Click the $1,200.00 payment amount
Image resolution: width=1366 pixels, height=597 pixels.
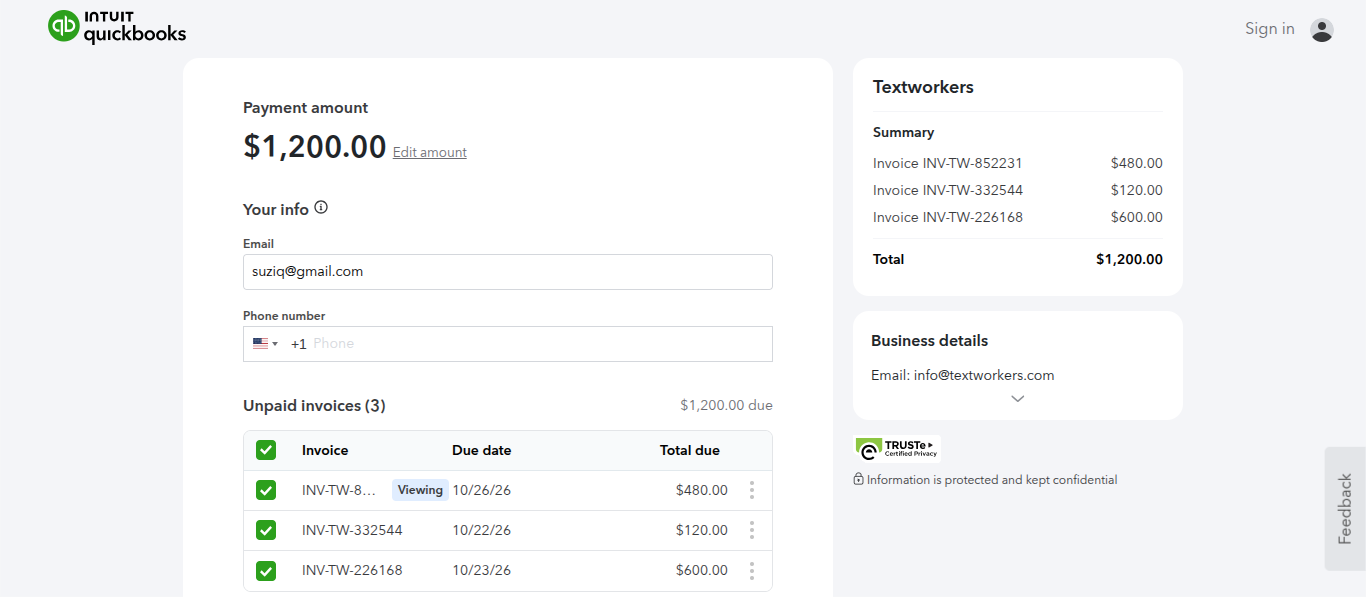coord(315,147)
